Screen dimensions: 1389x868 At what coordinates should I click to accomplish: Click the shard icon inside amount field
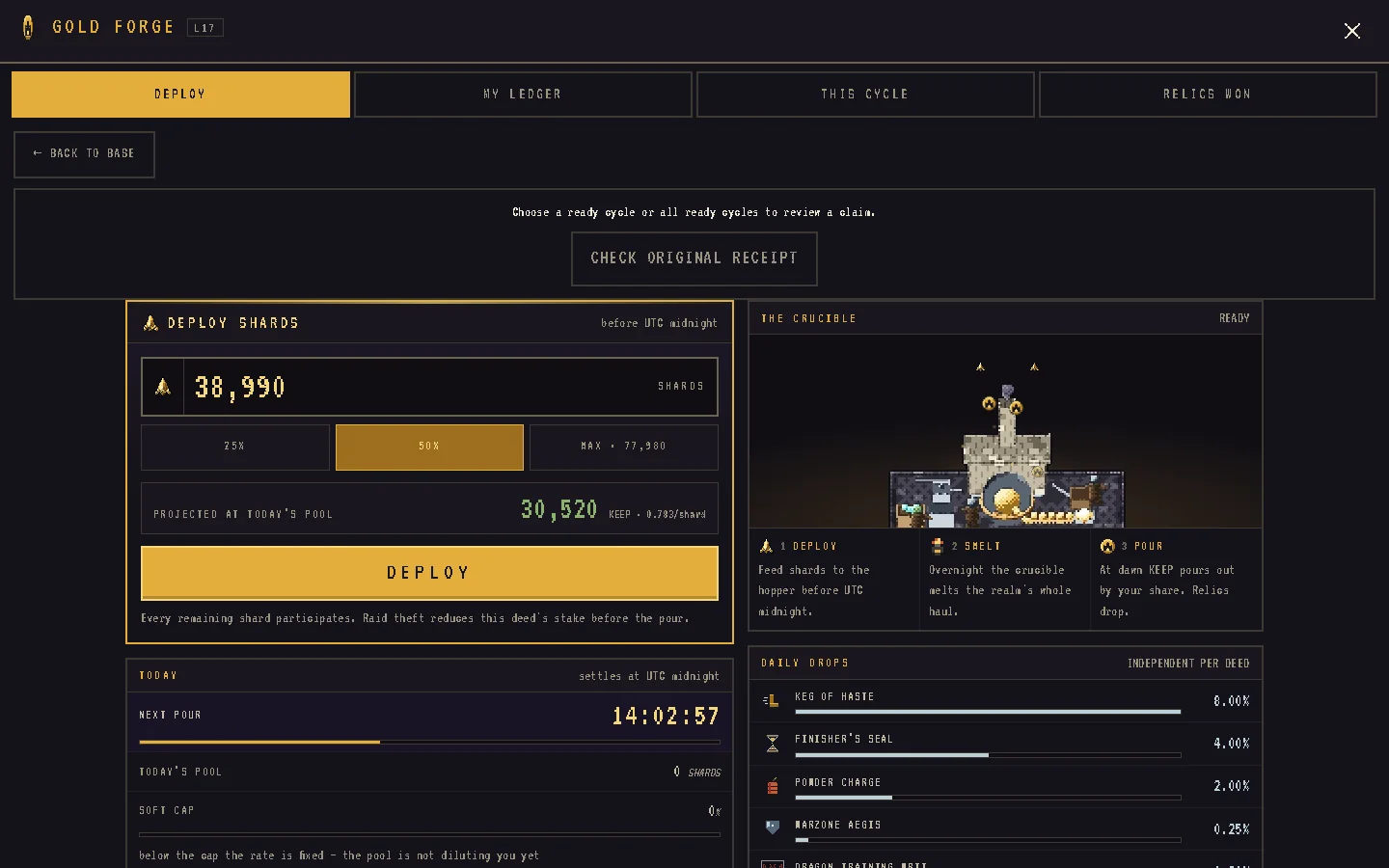pos(163,387)
